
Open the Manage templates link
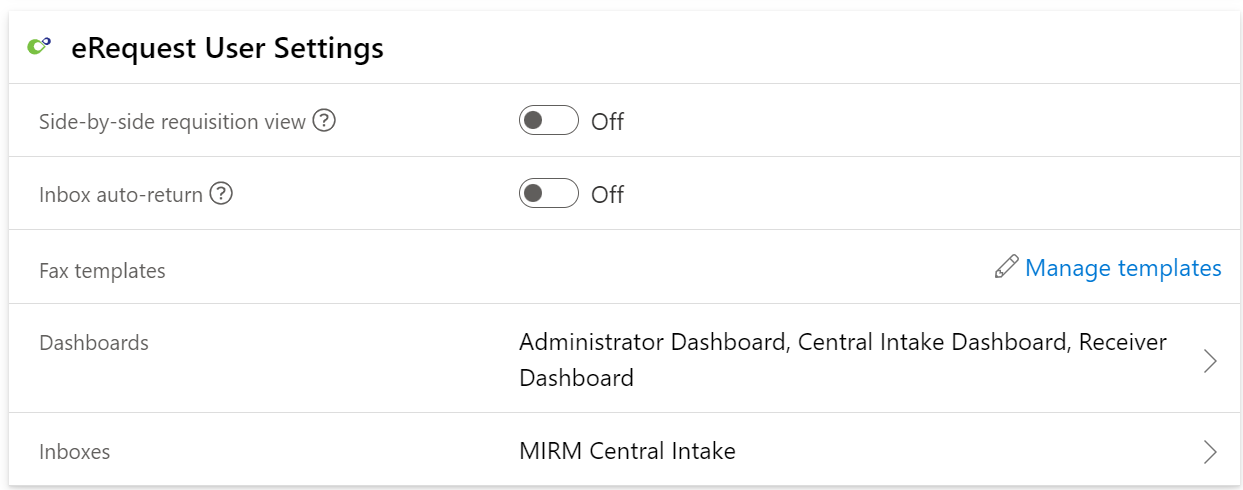(1123, 268)
